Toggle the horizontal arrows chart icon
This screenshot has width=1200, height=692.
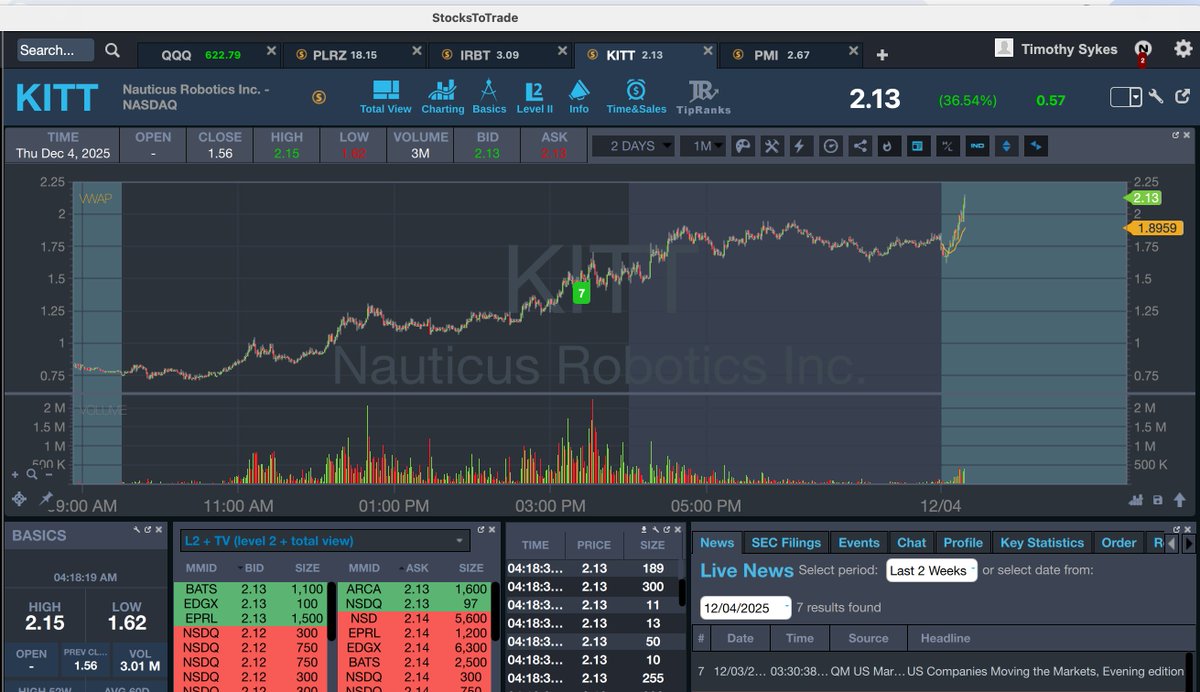point(1036,146)
